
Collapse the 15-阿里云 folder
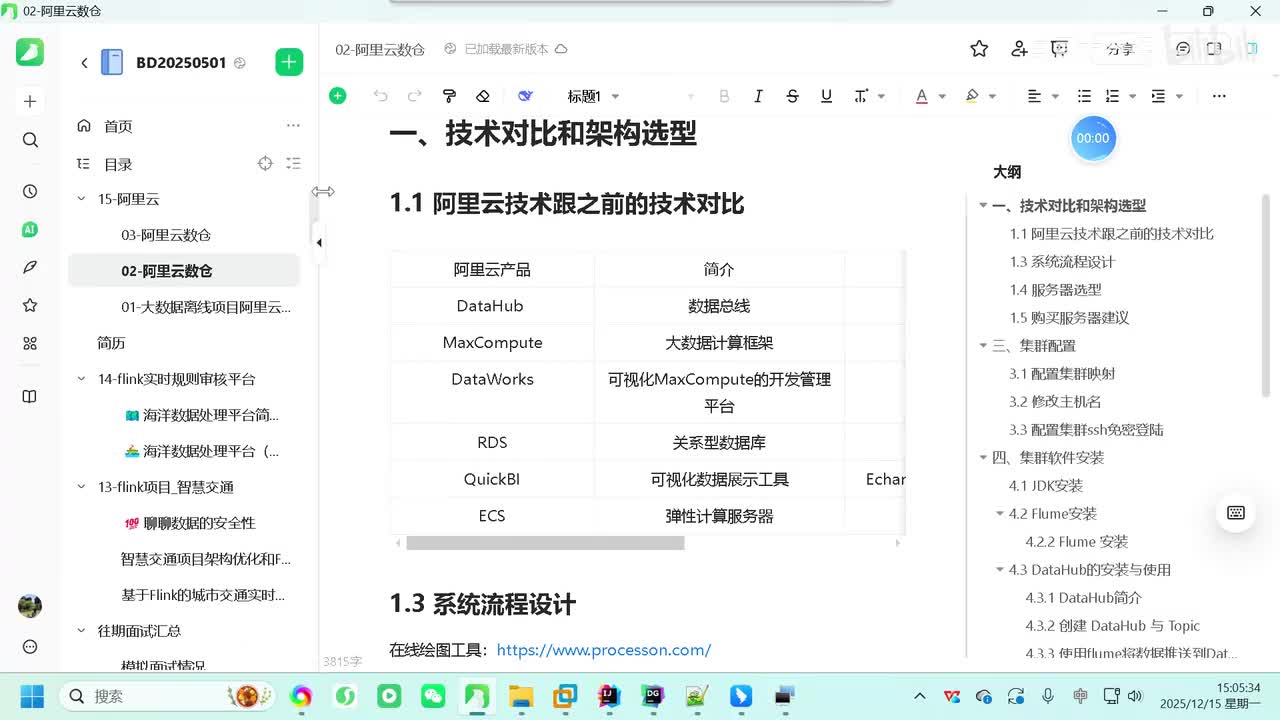tap(82, 199)
